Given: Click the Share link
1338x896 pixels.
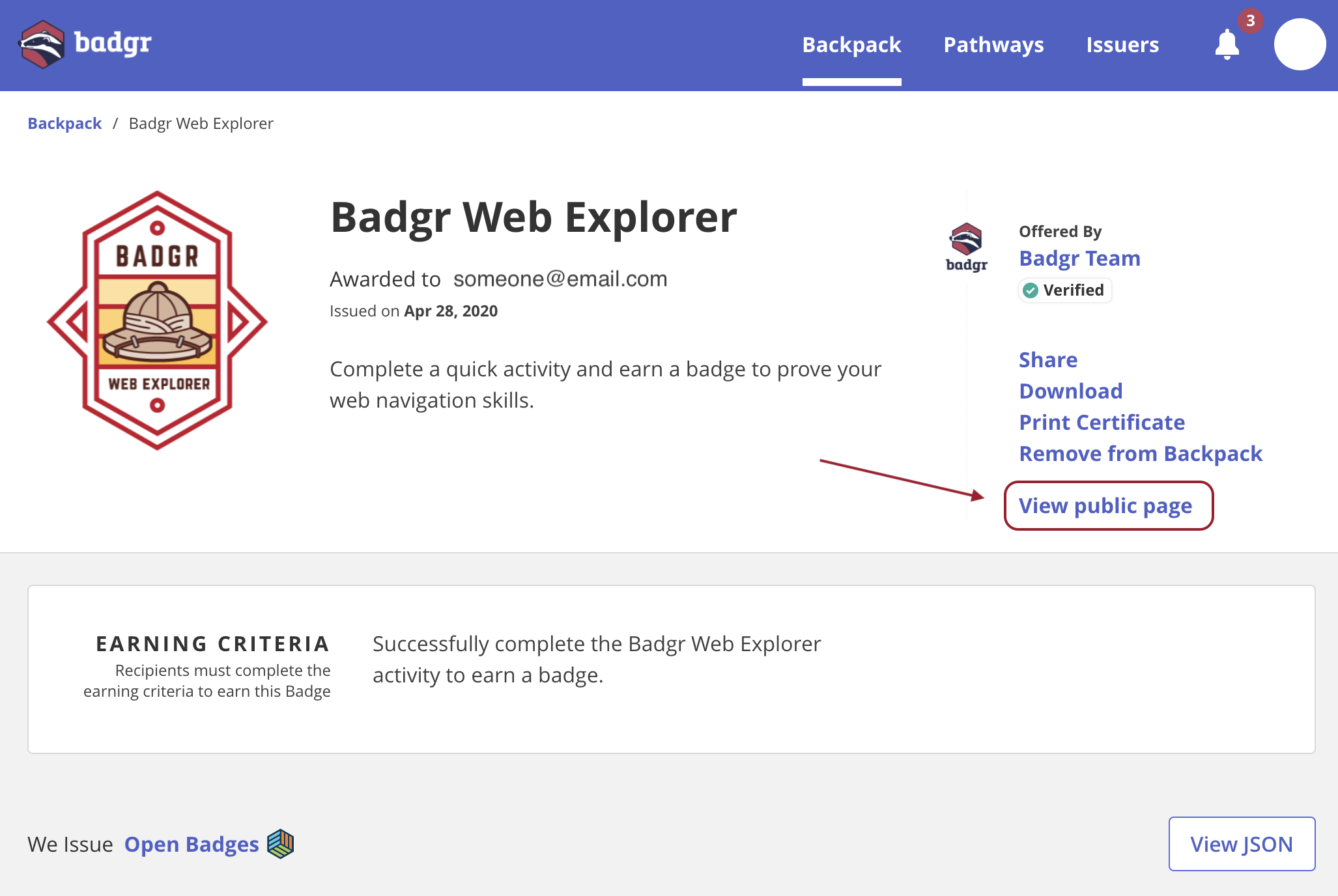Looking at the screenshot, I should (x=1047, y=360).
